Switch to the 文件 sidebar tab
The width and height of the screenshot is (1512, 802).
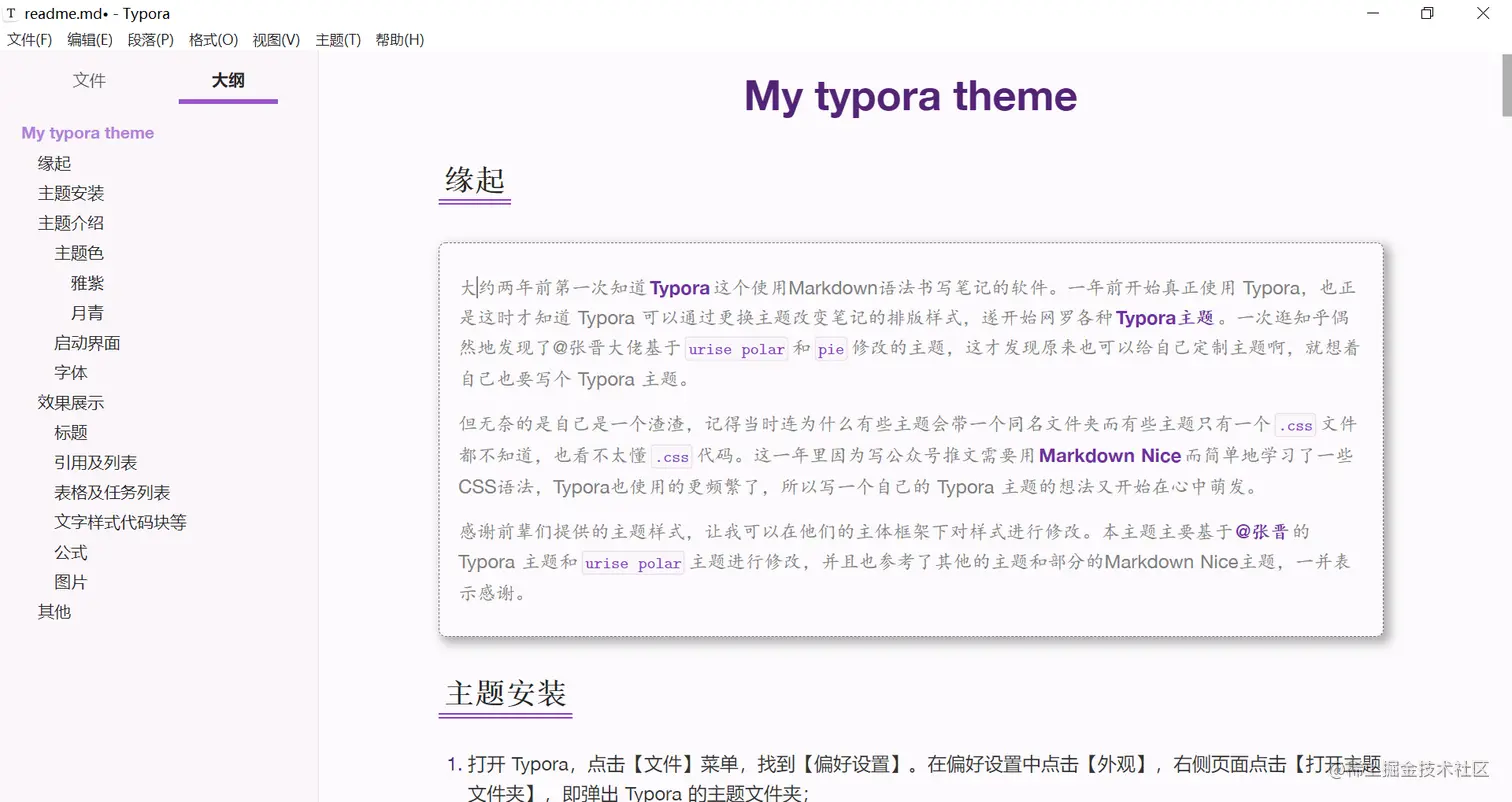point(89,81)
